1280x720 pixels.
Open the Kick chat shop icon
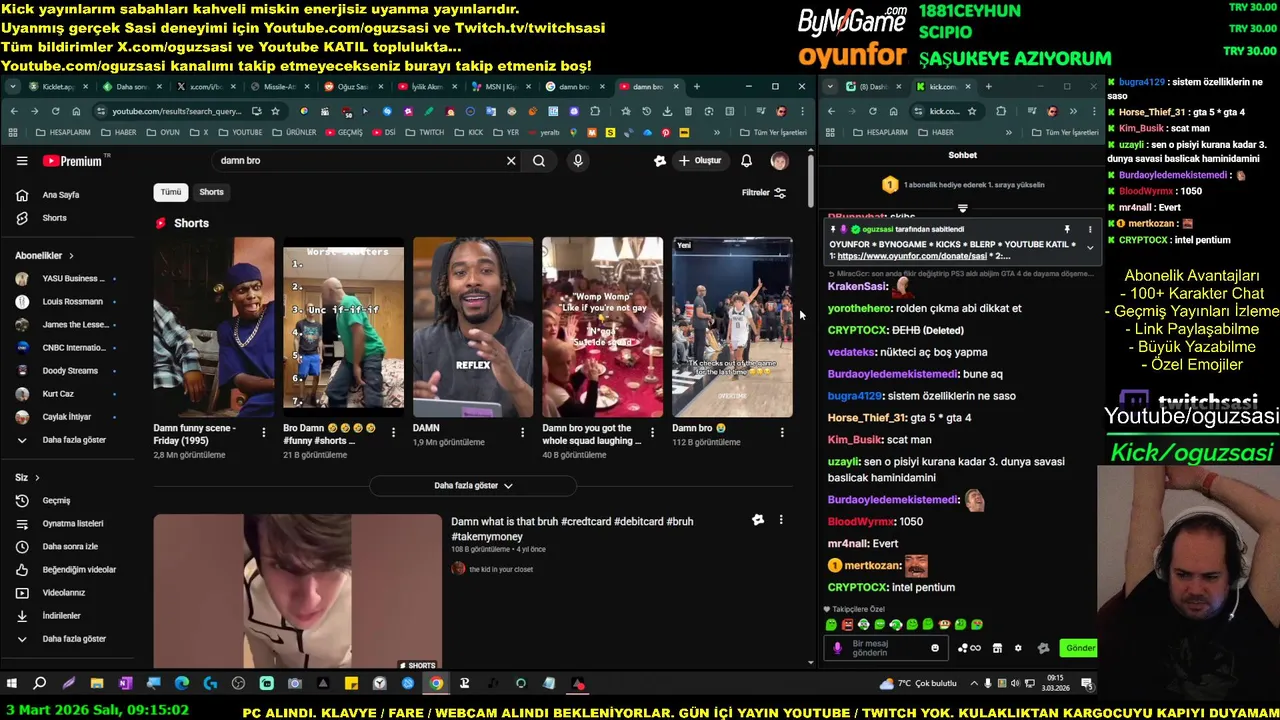click(x=997, y=648)
